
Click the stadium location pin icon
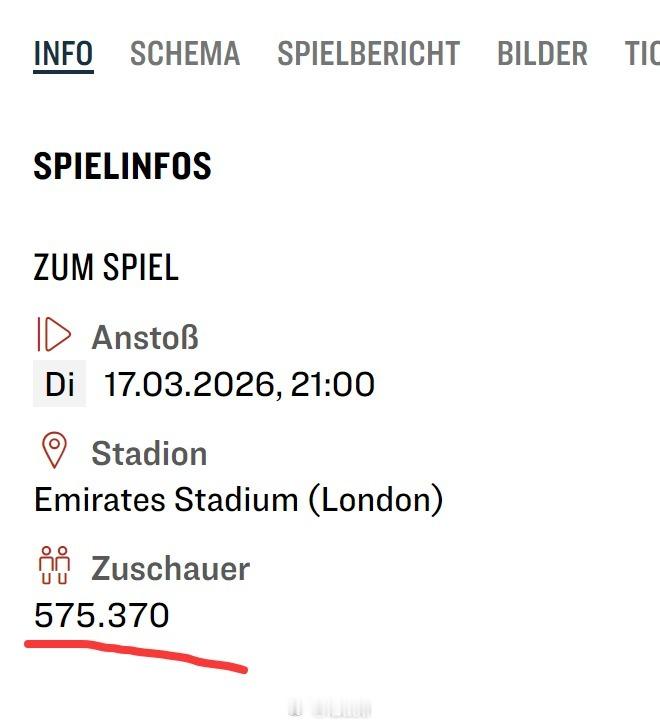pyautogui.click(x=54, y=452)
